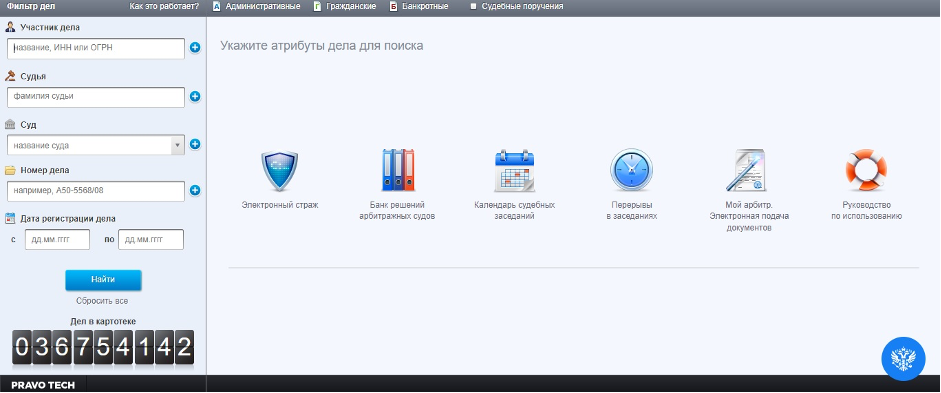This screenshot has width=941, height=393.
Task: Click the round blue eagle emblem button
Action: tap(903, 359)
